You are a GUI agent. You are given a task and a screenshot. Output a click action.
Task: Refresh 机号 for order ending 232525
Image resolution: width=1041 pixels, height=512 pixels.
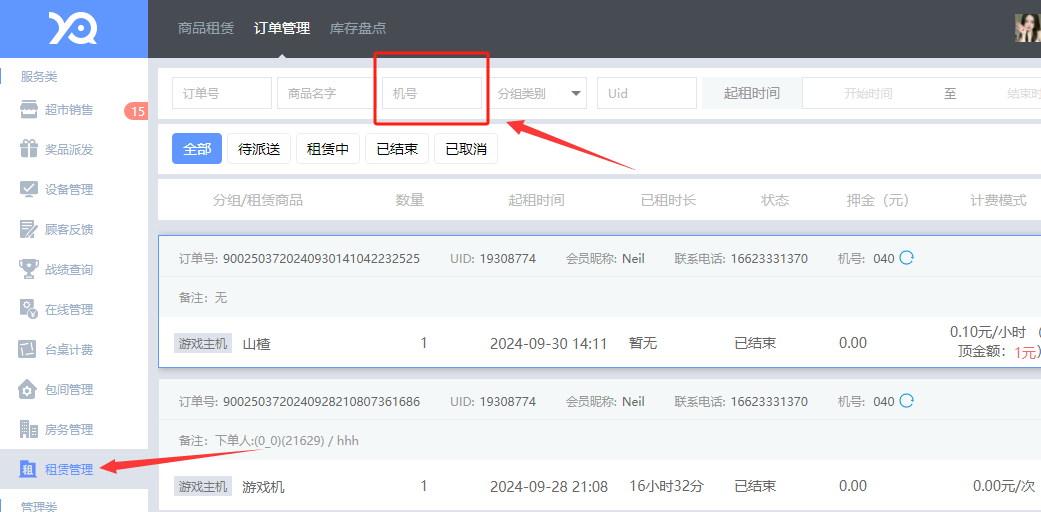click(x=906, y=258)
